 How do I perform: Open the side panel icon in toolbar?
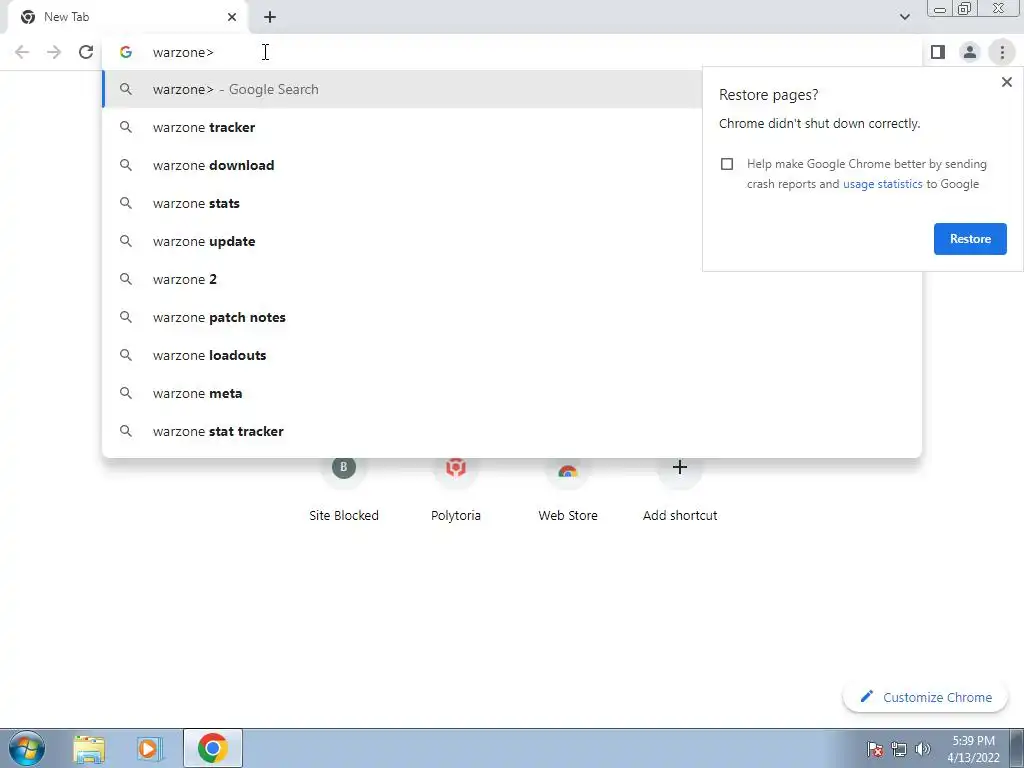938,52
